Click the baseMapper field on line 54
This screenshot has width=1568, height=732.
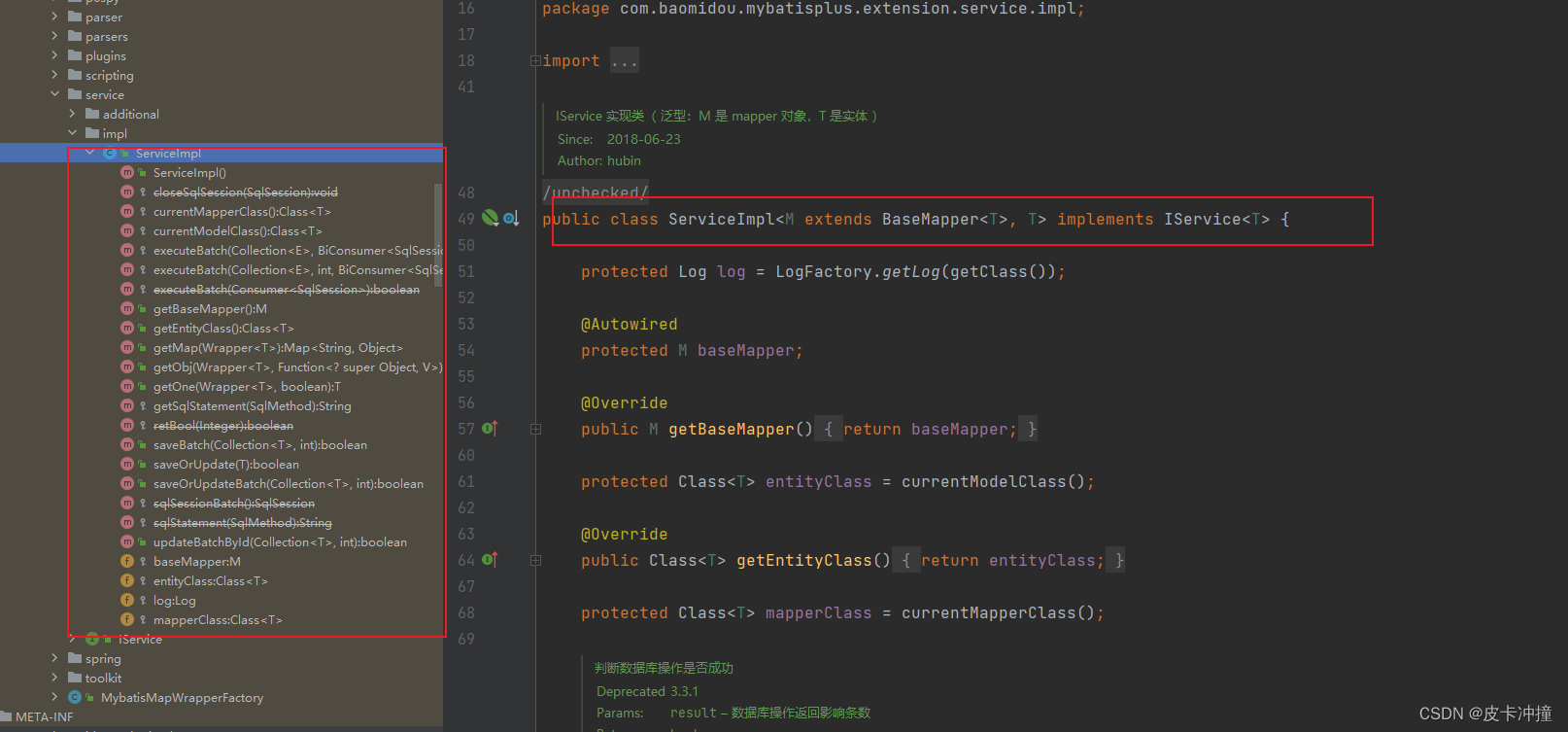tap(745, 351)
